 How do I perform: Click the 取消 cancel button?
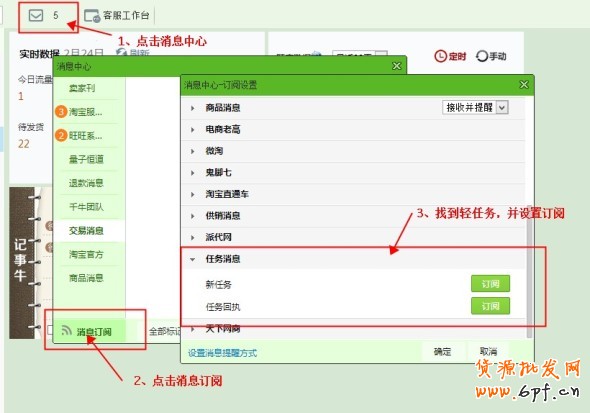pos(488,352)
